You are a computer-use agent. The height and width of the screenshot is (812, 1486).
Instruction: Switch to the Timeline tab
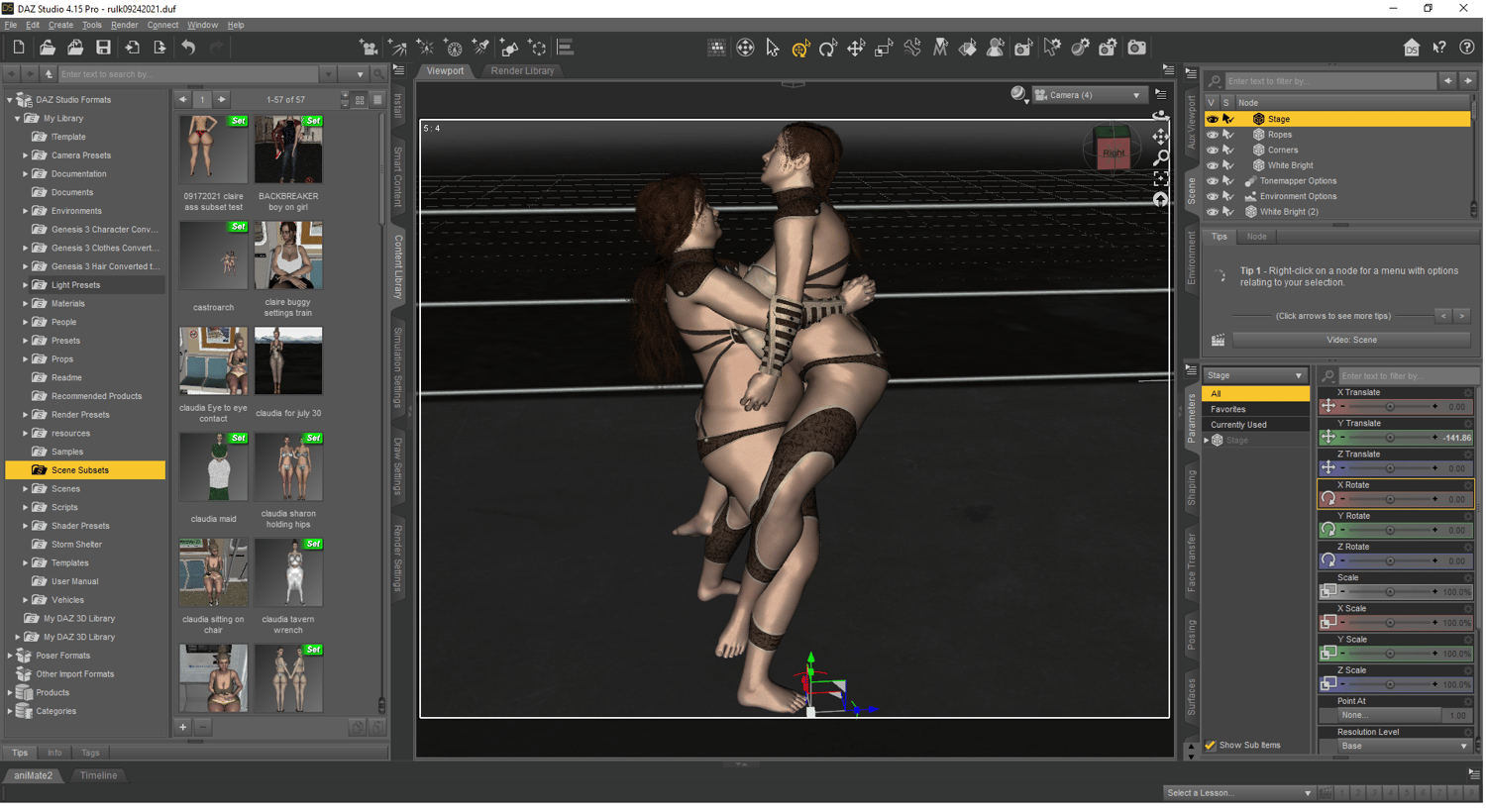click(x=98, y=775)
